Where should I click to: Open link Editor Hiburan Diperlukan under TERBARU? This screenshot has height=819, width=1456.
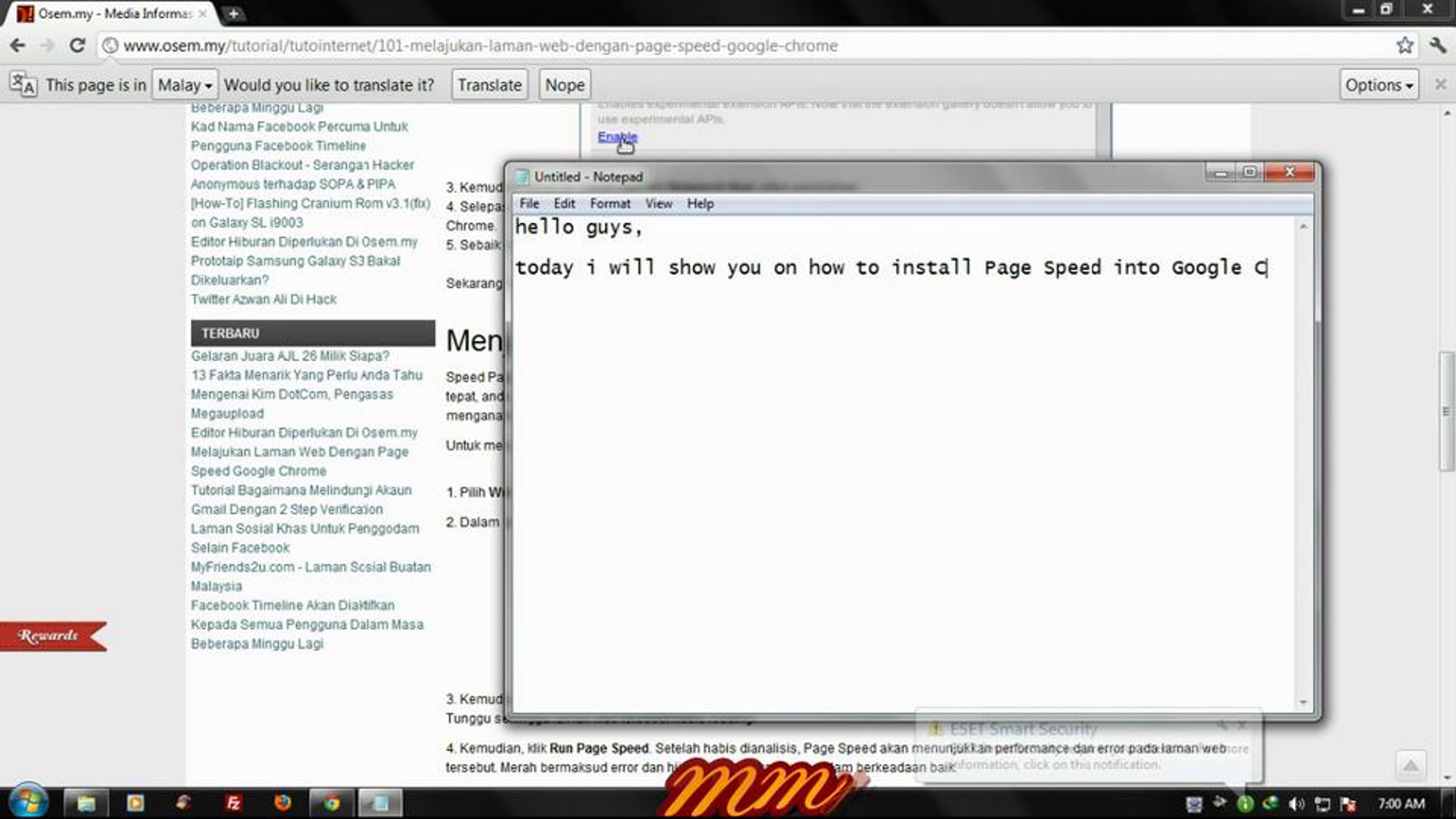pyautogui.click(x=304, y=433)
